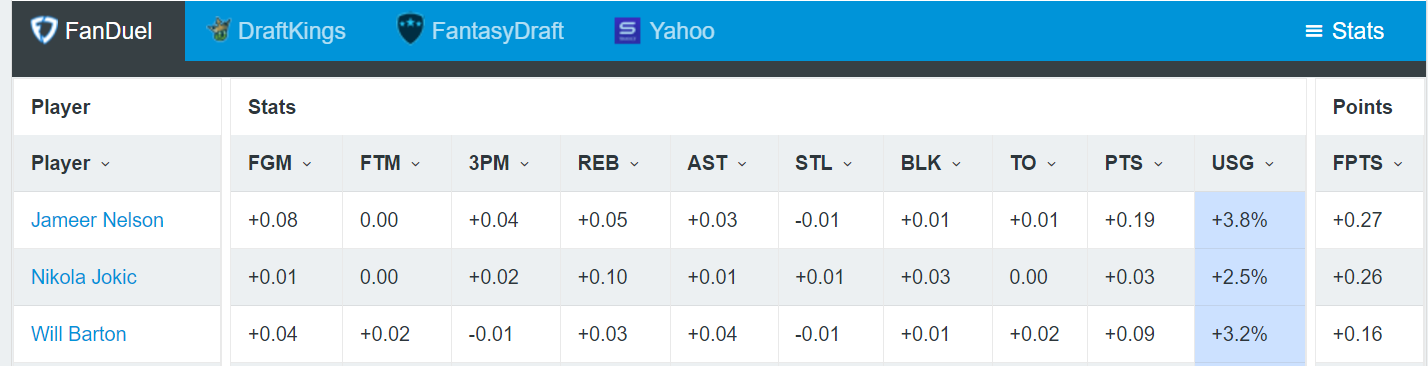Image resolution: width=1428 pixels, height=366 pixels.
Task: Switch to the DraftKings tab
Action: (x=276, y=31)
